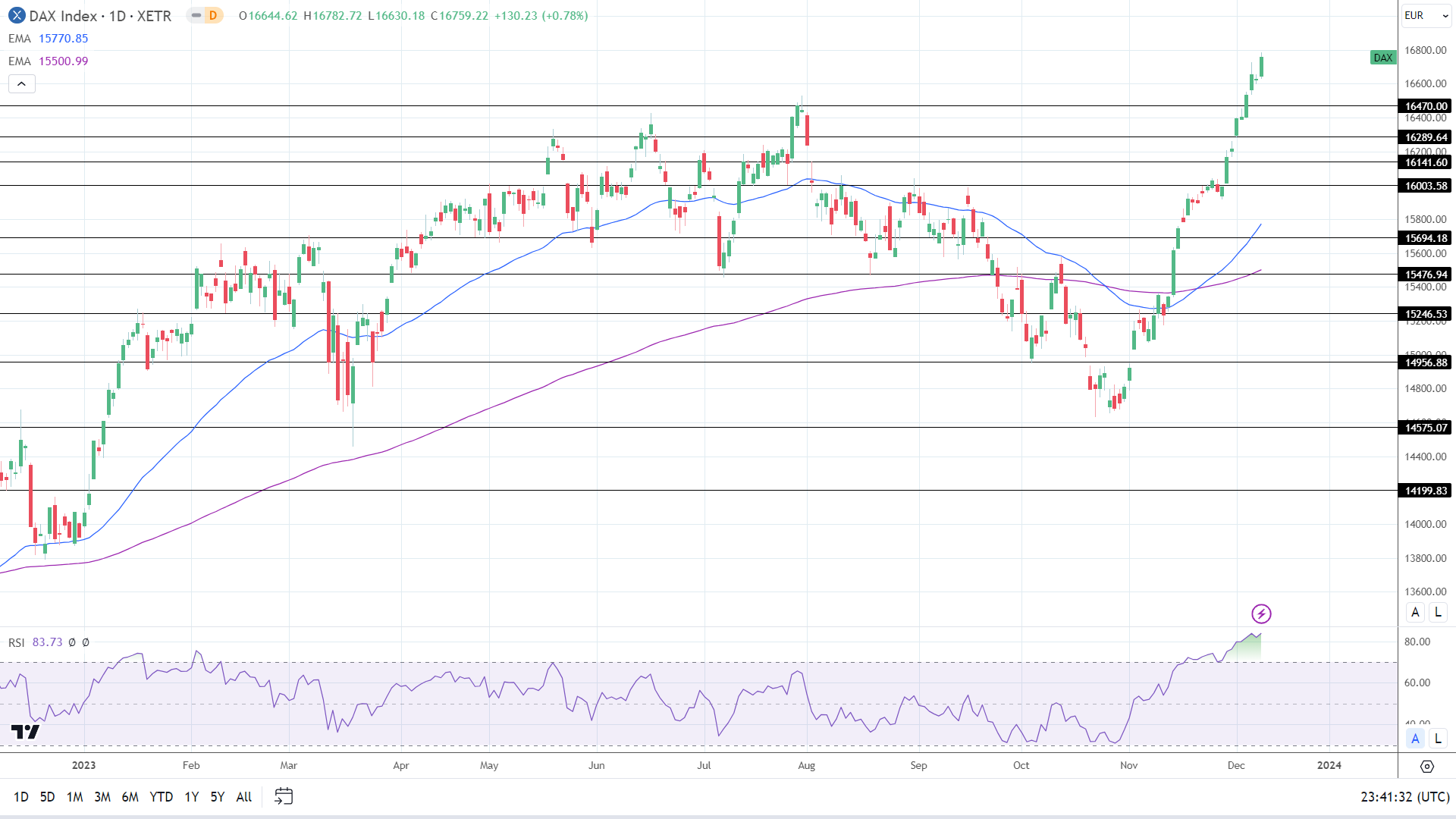
Task: Click the +130.23 (+0.78%) change value
Action: pyautogui.click(x=541, y=16)
